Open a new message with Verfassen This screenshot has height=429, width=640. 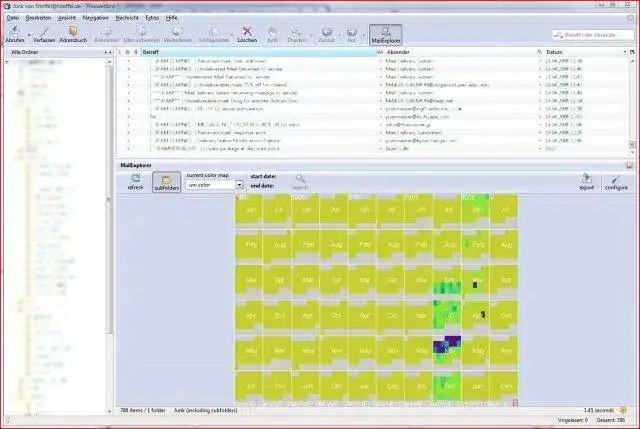coord(44,34)
